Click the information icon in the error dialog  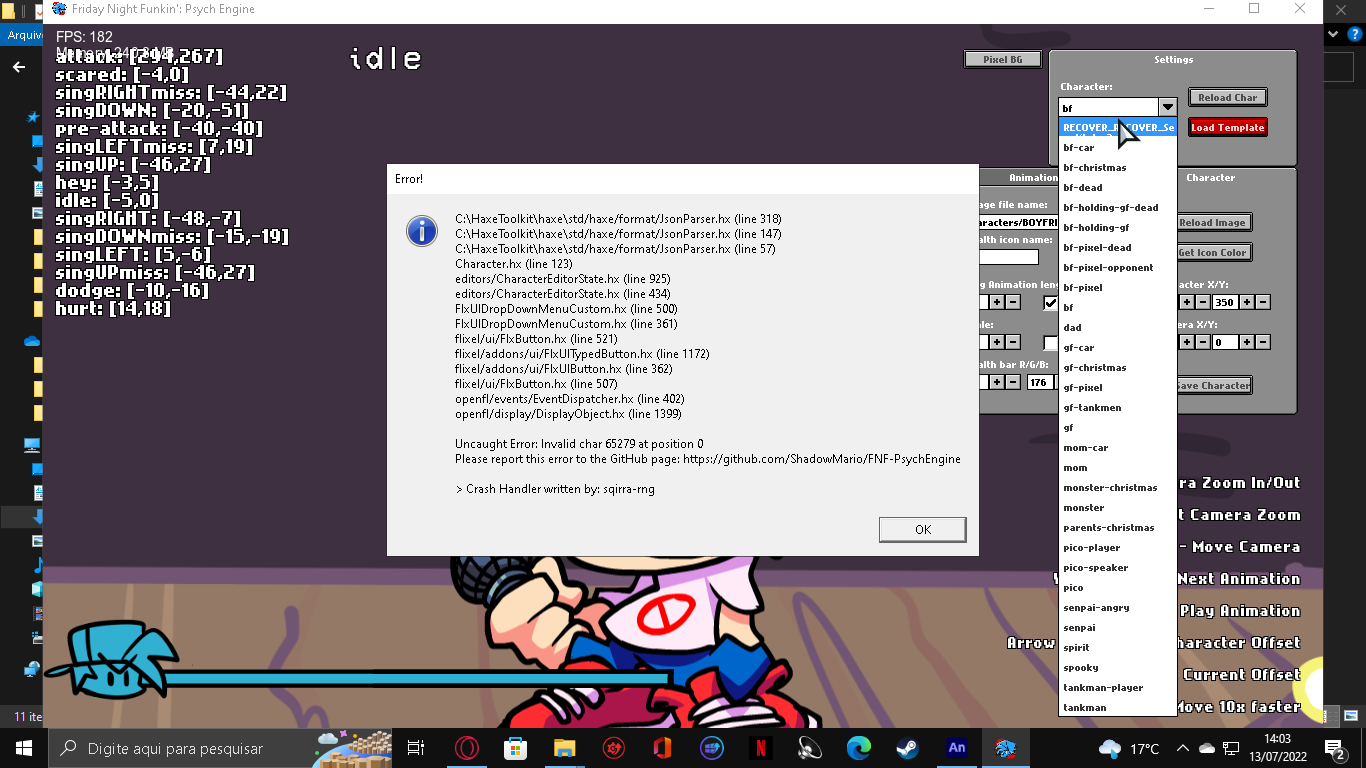pyautogui.click(x=421, y=231)
